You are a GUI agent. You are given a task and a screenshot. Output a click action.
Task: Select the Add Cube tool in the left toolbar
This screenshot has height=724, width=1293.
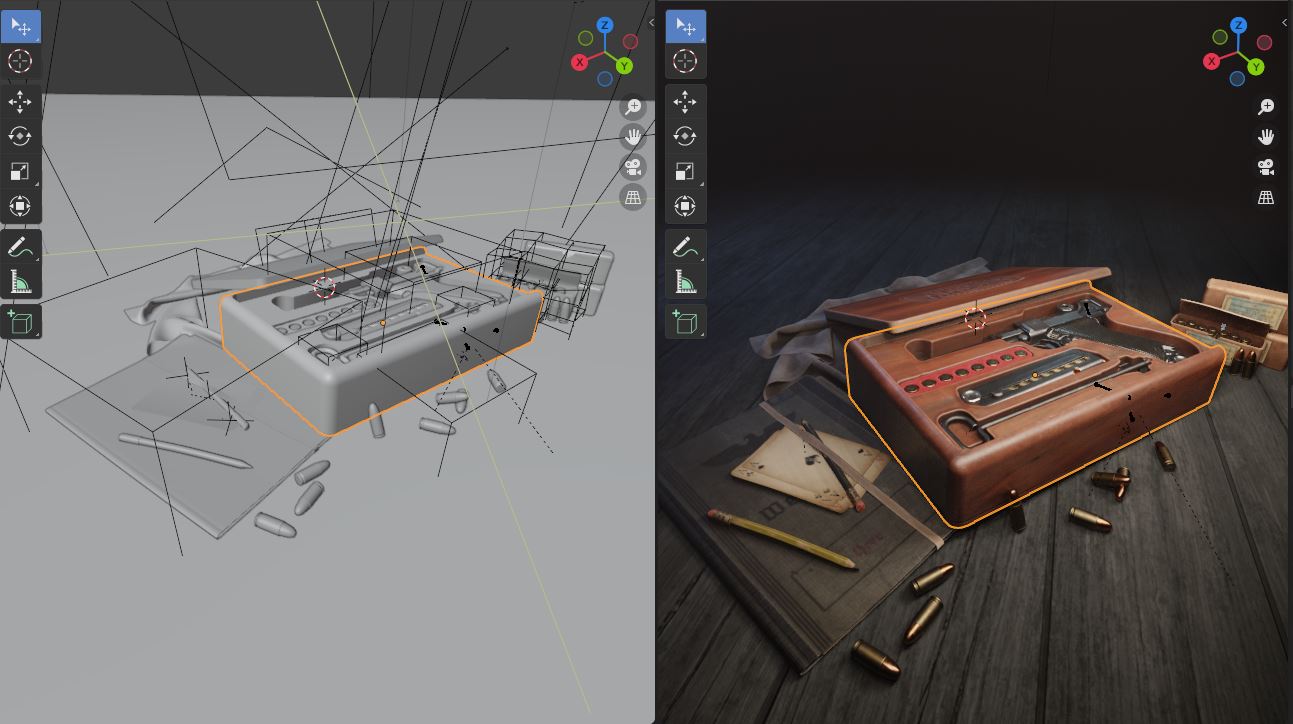point(20,321)
